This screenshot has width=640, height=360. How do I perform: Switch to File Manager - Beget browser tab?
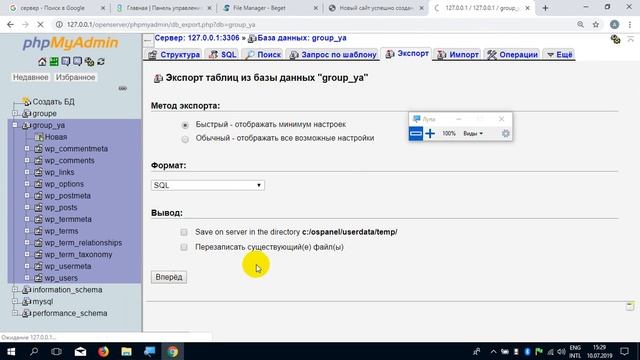270,8
